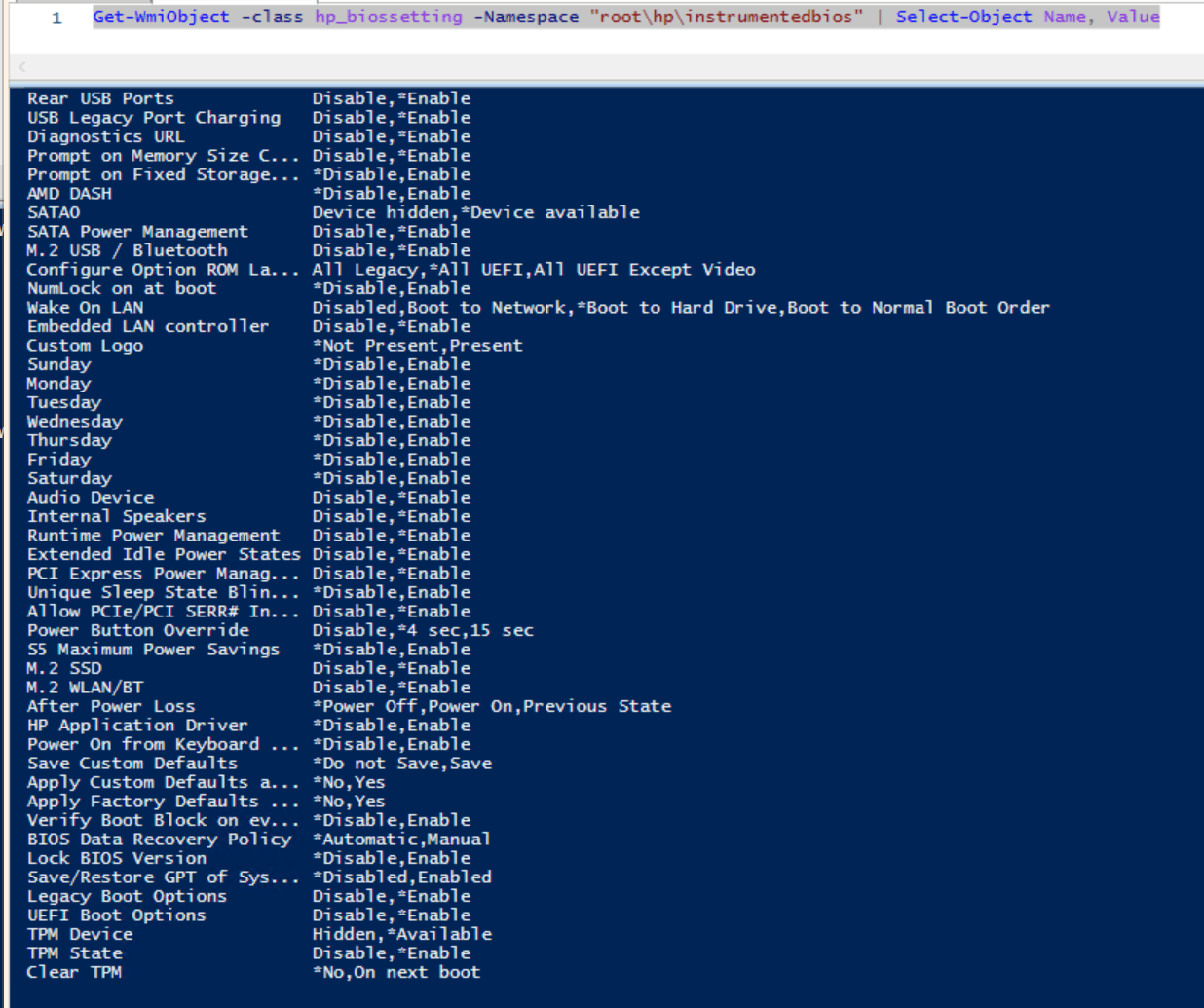Click the After Power Loss setting name
The height and width of the screenshot is (1008, 1204).
point(110,707)
